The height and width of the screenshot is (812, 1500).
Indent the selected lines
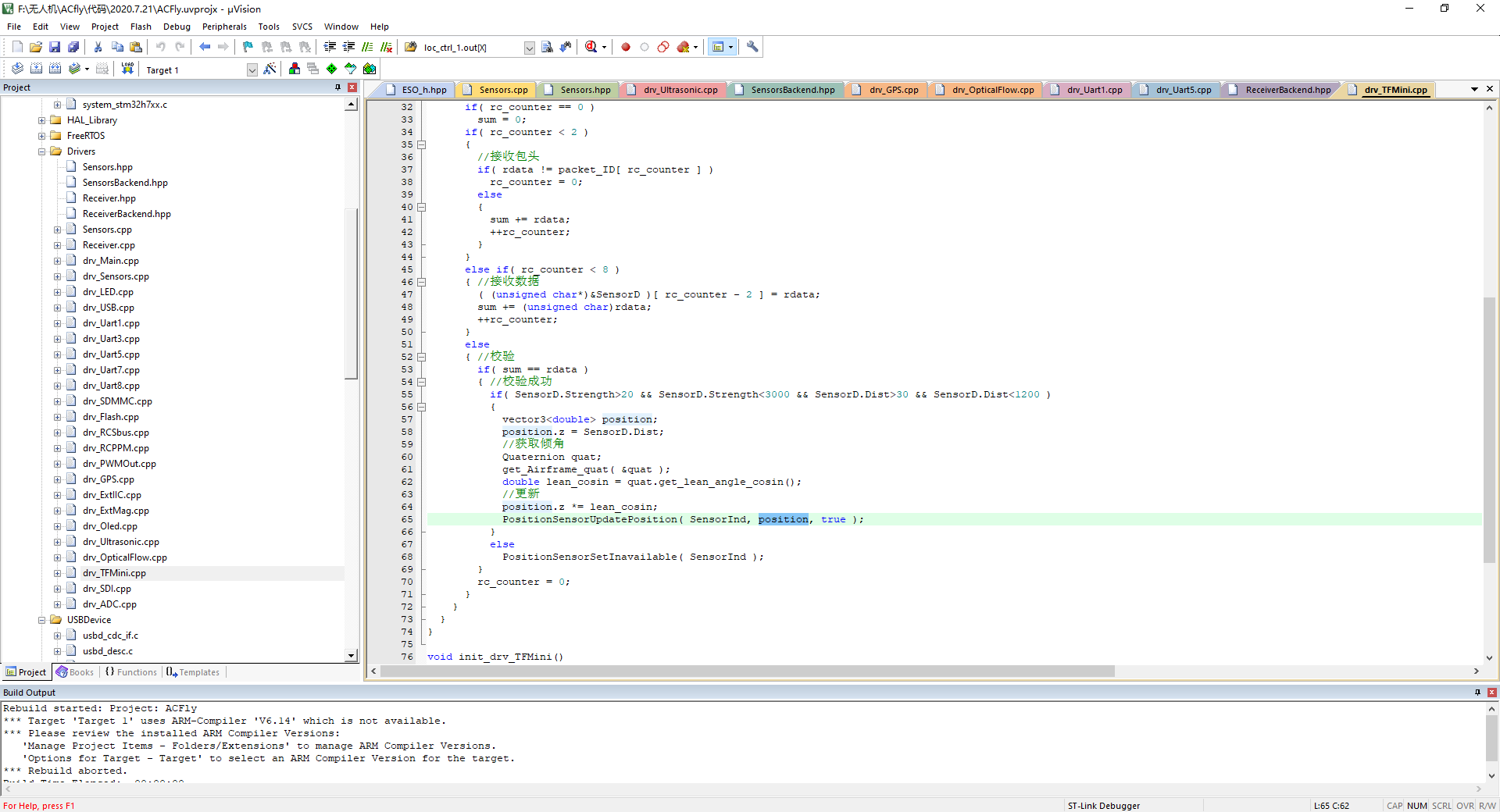click(x=330, y=47)
